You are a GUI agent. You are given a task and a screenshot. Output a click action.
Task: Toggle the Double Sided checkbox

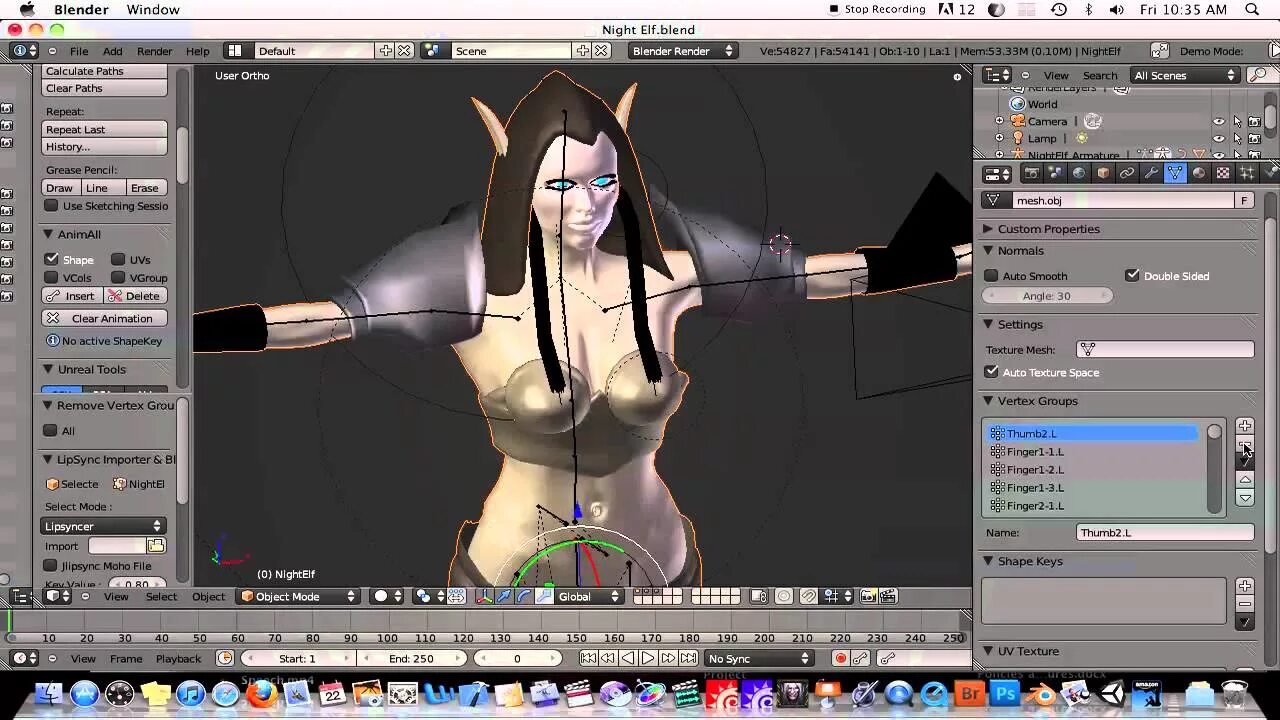coord(1132,275)
